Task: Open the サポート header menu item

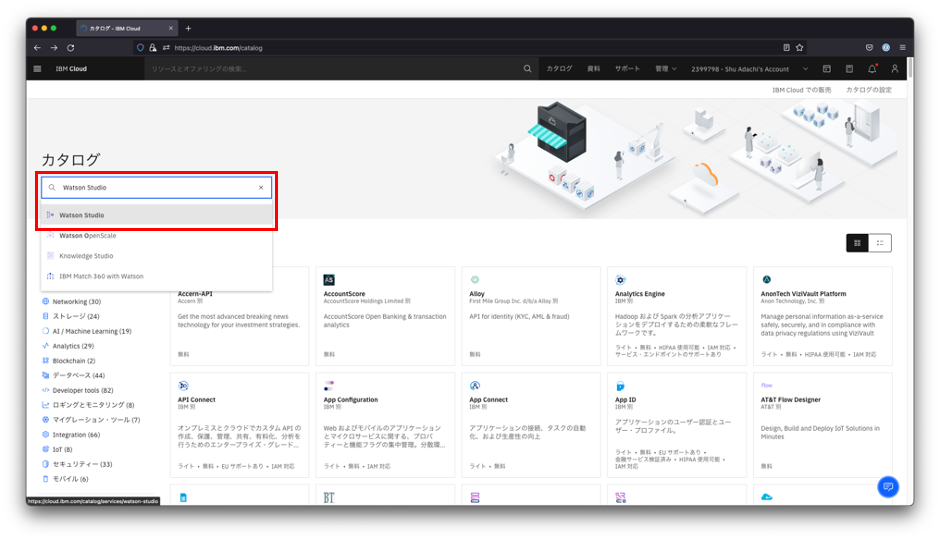Action: click(627, 69)
